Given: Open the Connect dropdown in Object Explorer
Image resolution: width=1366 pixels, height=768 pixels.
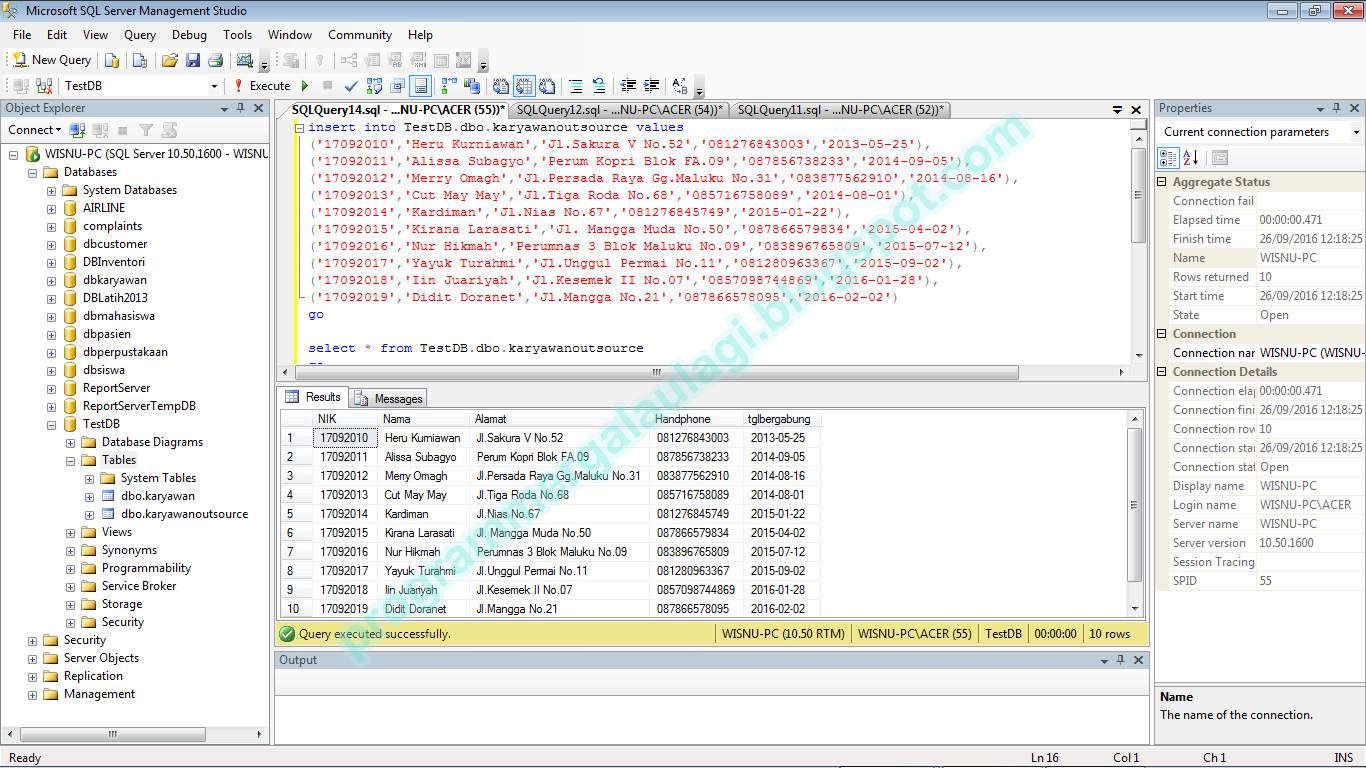Looking at the screenshot, I should (x=57, y=129).
